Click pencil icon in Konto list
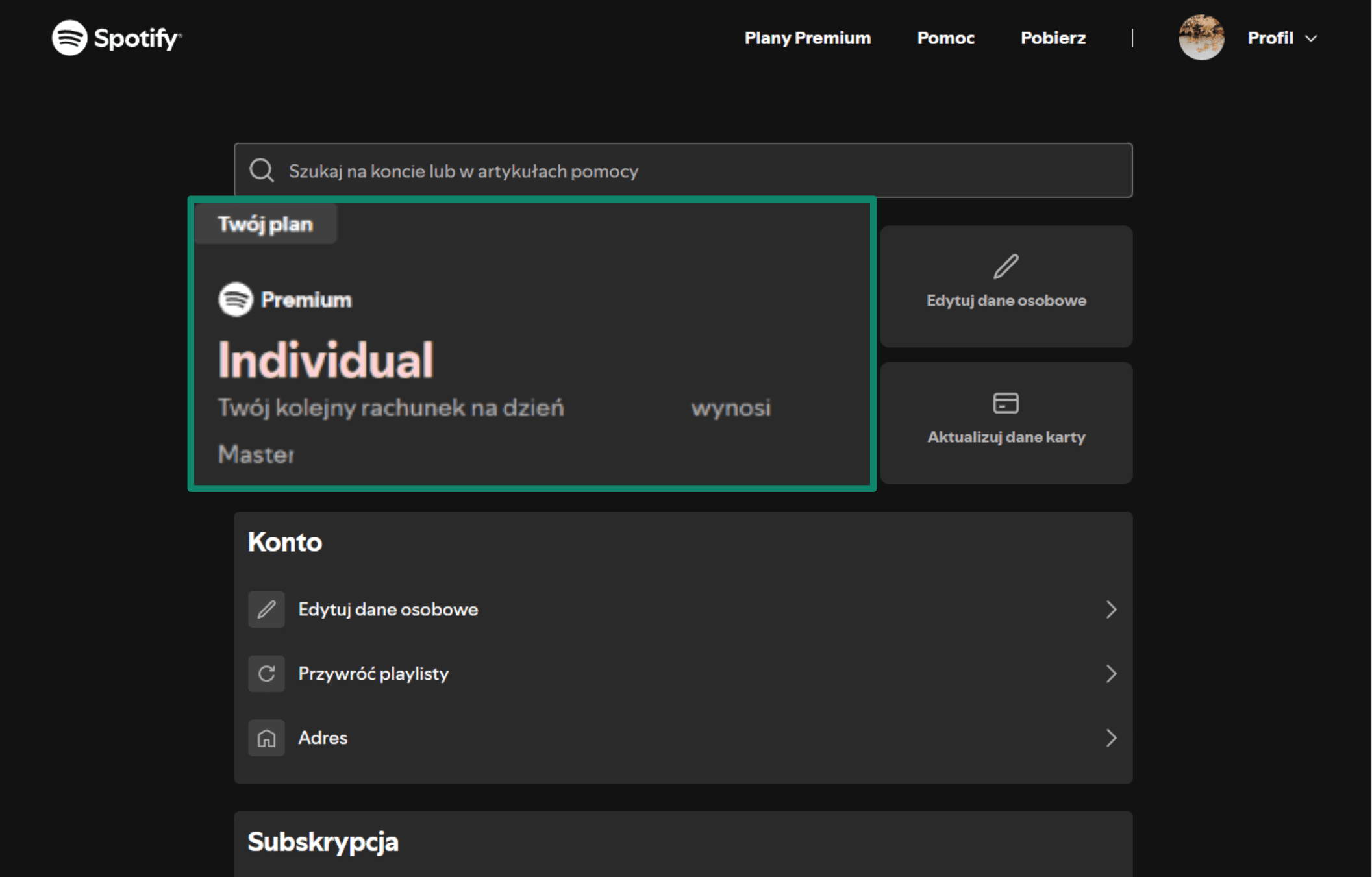 266,610
